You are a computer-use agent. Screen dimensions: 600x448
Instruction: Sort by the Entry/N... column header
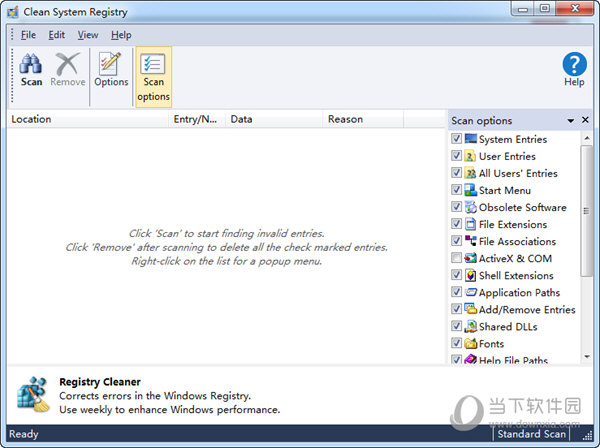[197, 119]
